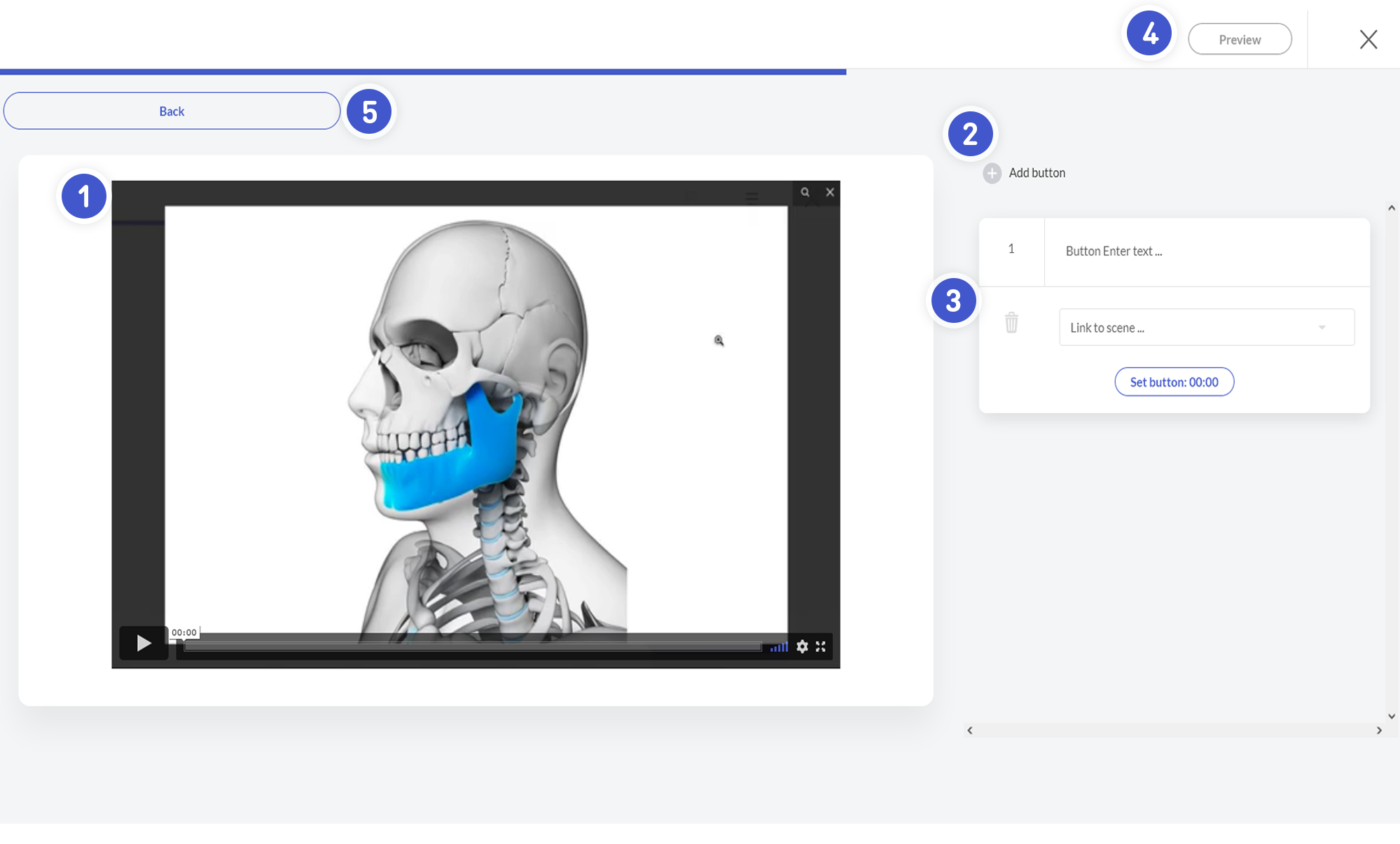1400x844 pixels.
Task: Click magnifier icon in video top bar
Action: (805, 192)
